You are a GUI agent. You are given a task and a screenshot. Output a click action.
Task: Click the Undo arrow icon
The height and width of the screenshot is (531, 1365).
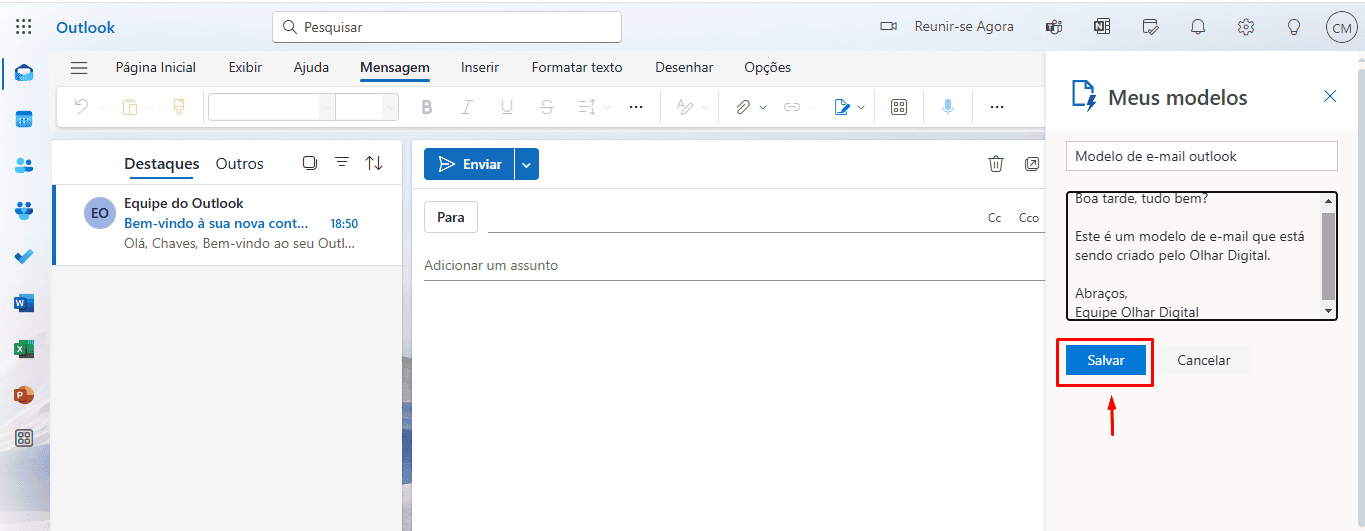point(81,107)
